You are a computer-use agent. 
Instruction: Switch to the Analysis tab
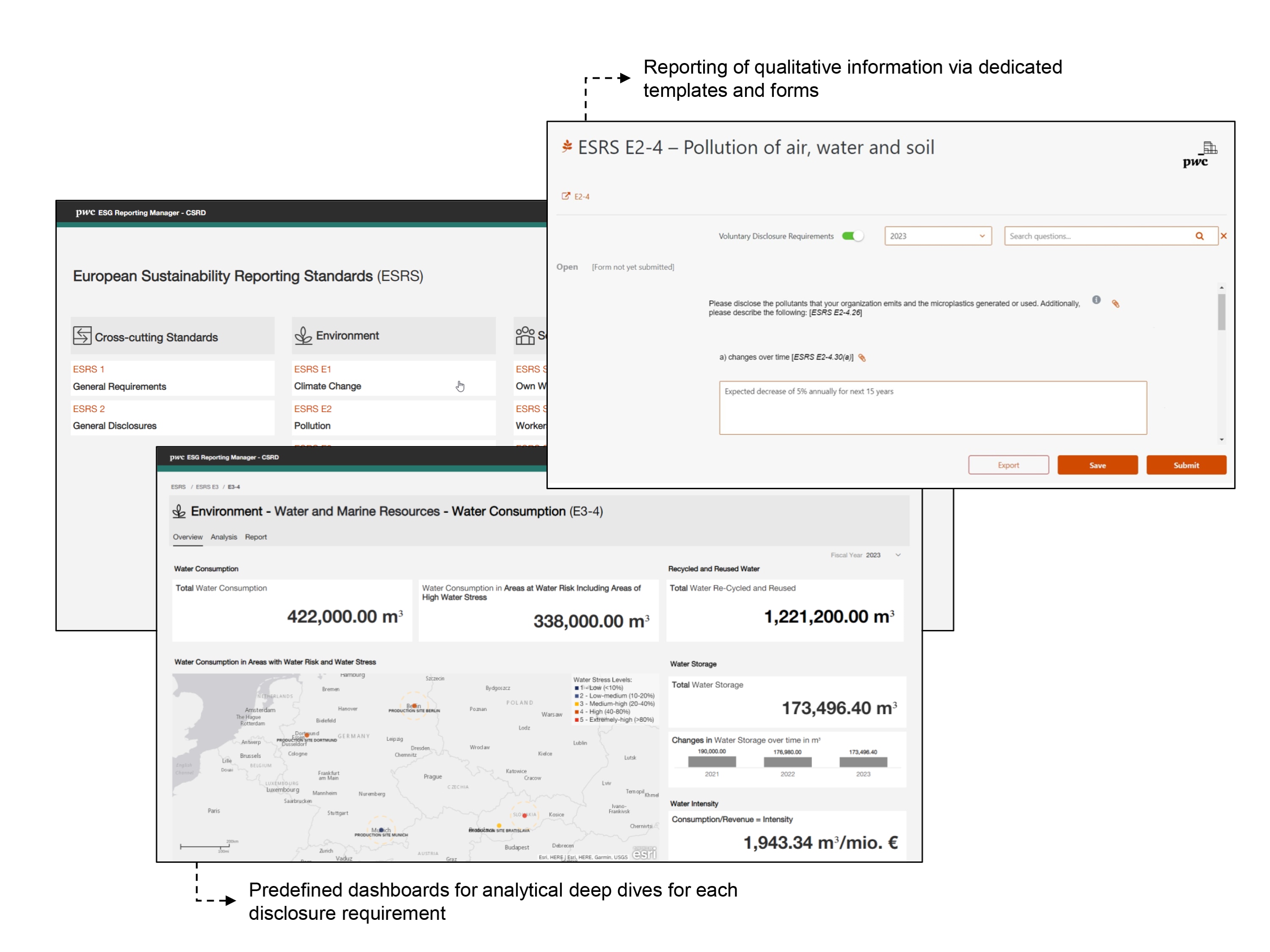pos(224,537)
